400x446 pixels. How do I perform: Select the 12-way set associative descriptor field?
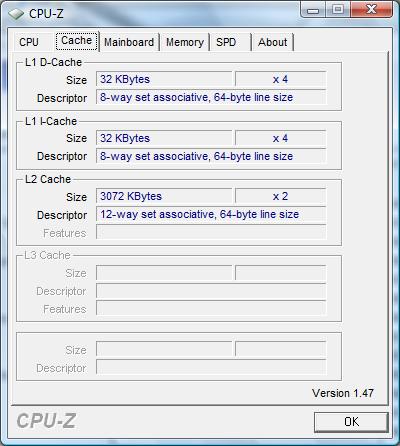click(x=211, y=214)
